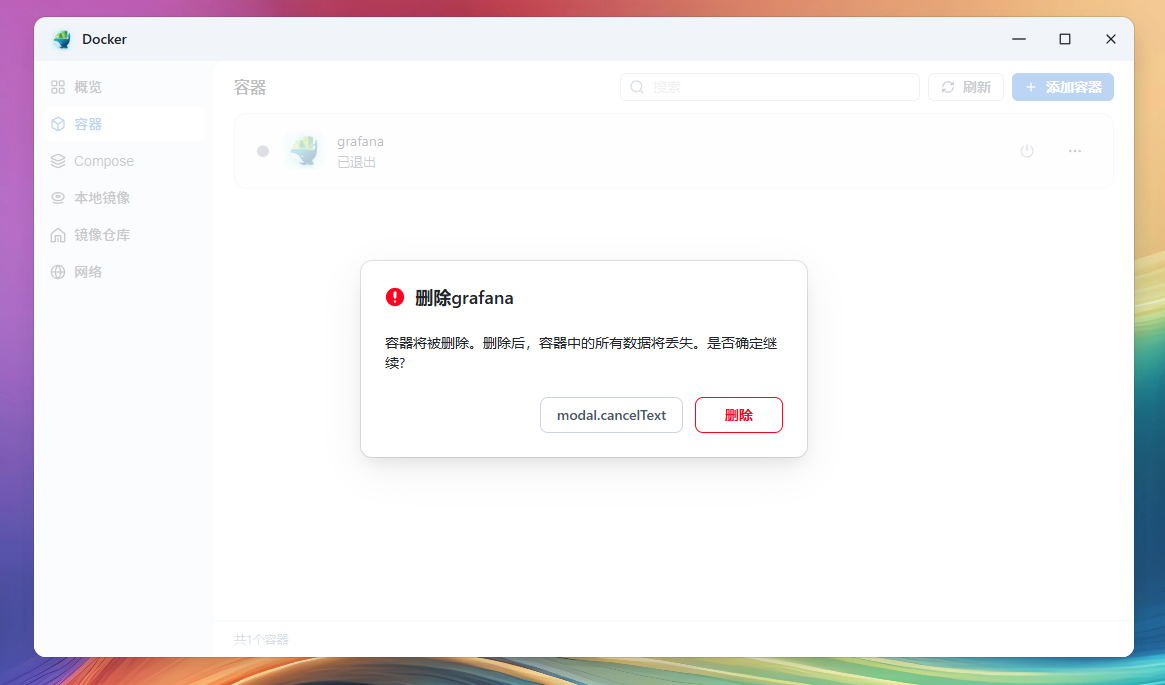Image resolution: width=1165 pixels, height=685 pixels.
Task: Click the power icon on the grafana container
Action: point(1026,150)
